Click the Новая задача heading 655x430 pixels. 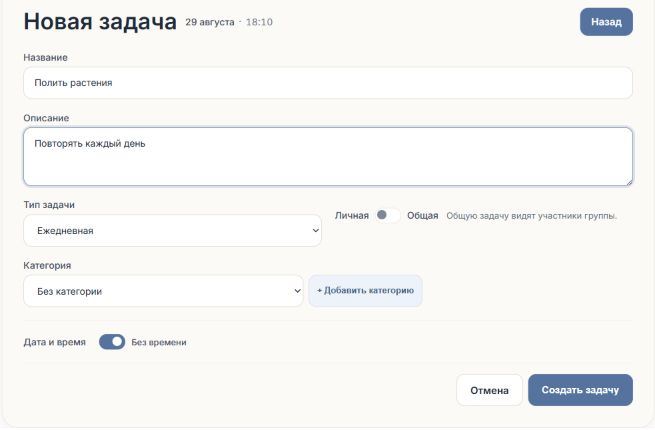point(100,21)
